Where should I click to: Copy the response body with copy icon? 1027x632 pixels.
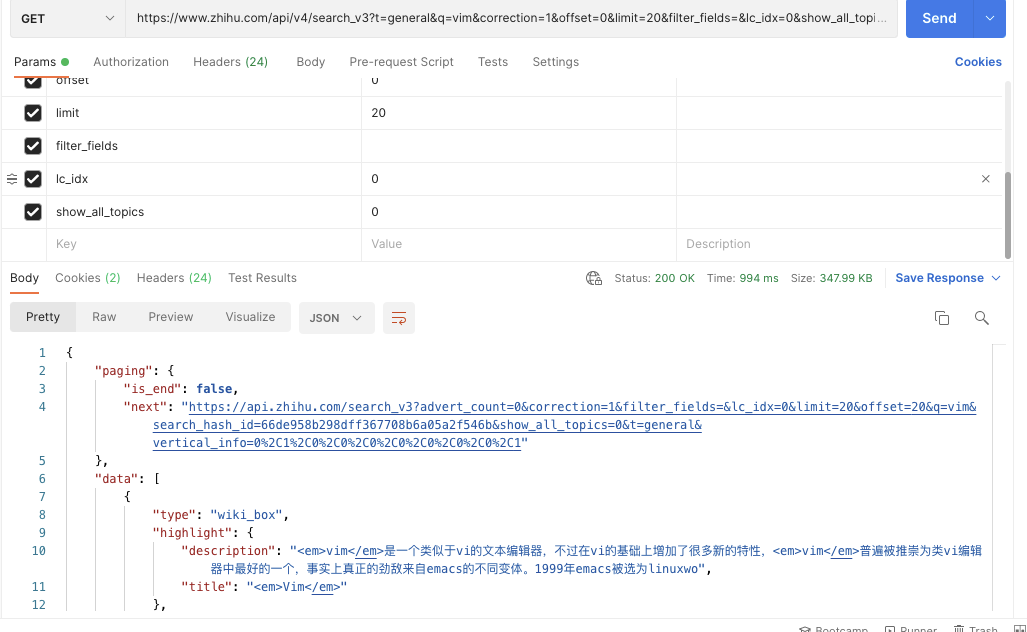(x=942, y=318)
